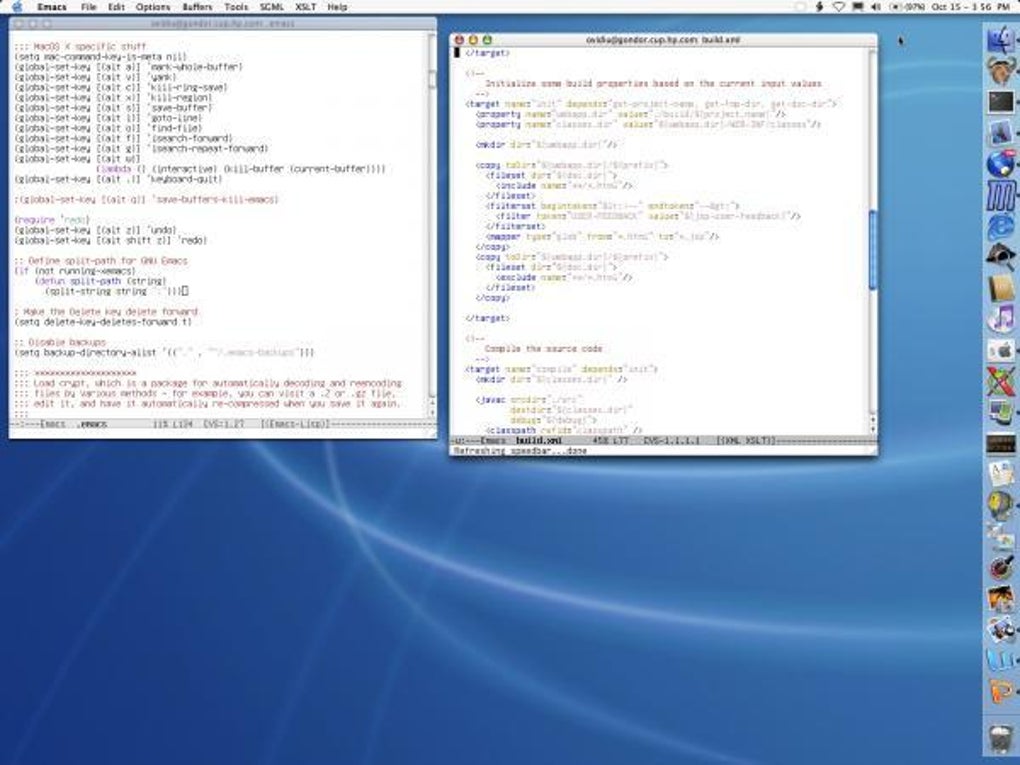Screen dimensions: 1020x765
Task: Open the yellow-green globe dock icon
Action: 1000,507
